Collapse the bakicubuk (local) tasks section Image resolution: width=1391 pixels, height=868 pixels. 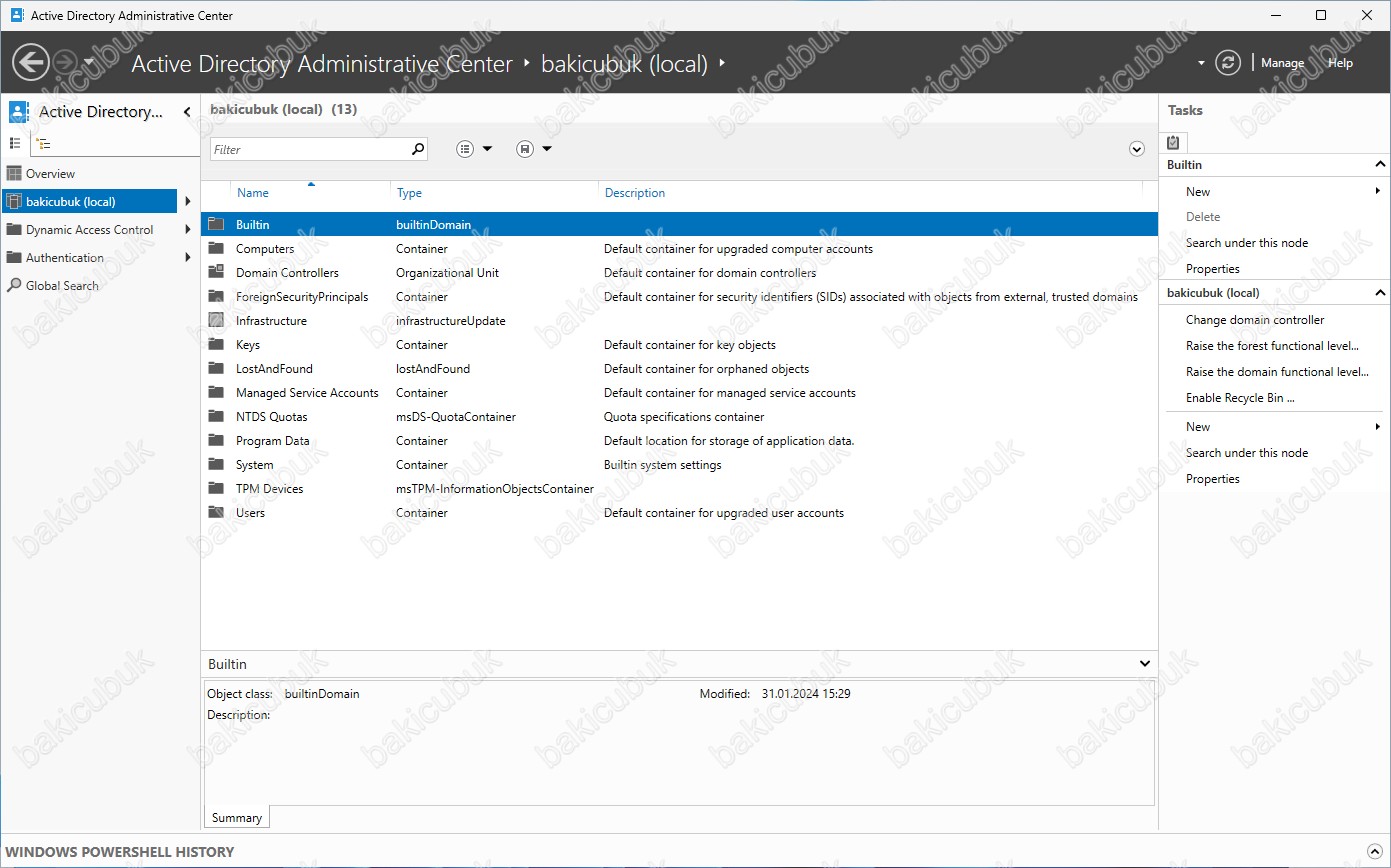coord(1380,293)
